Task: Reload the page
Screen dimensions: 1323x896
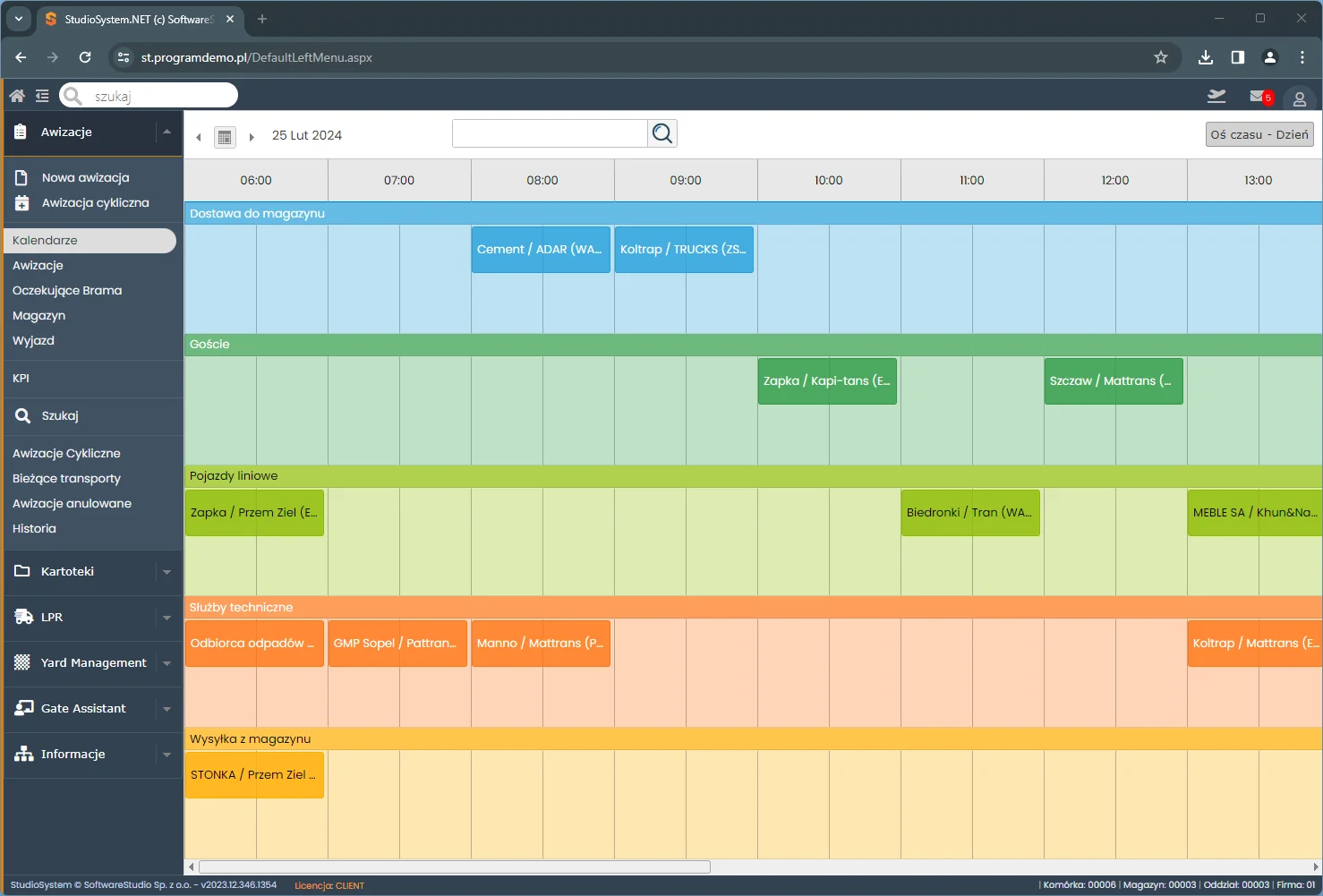Action: (x=85, y=57)
